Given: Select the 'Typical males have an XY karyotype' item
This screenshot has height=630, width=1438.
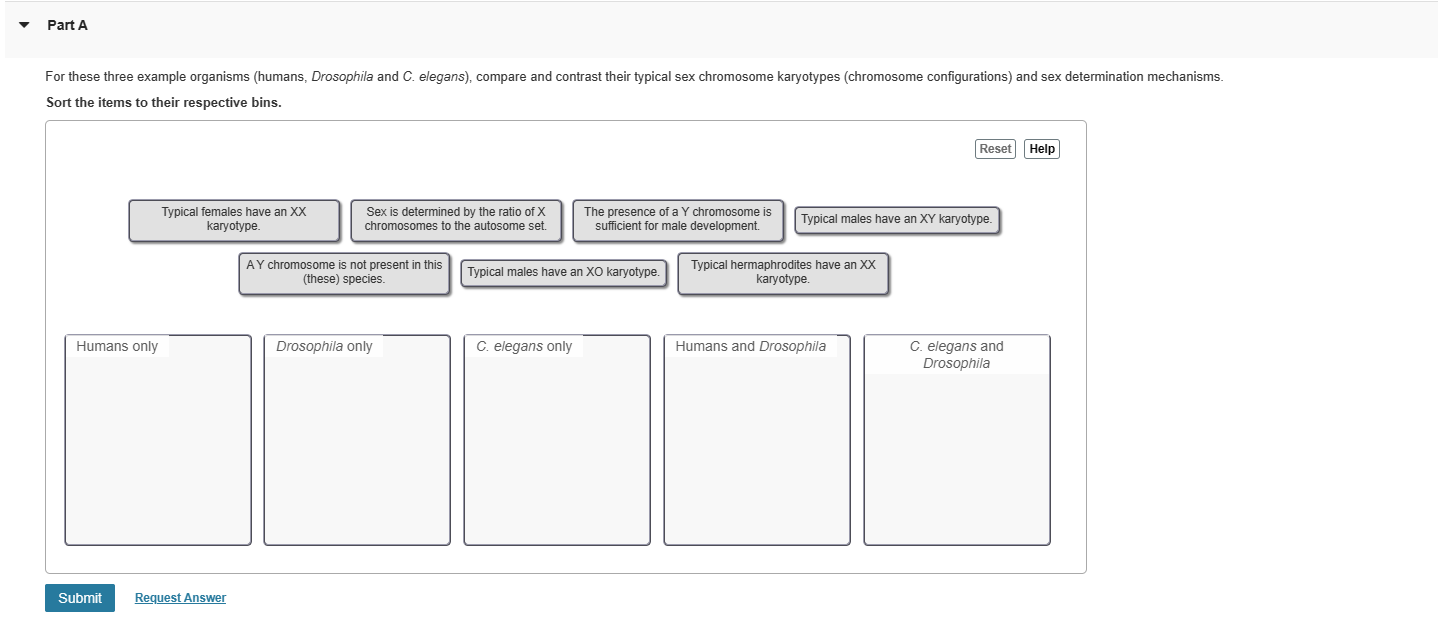Looking at the screenshot, I should (x=895, y=219).
